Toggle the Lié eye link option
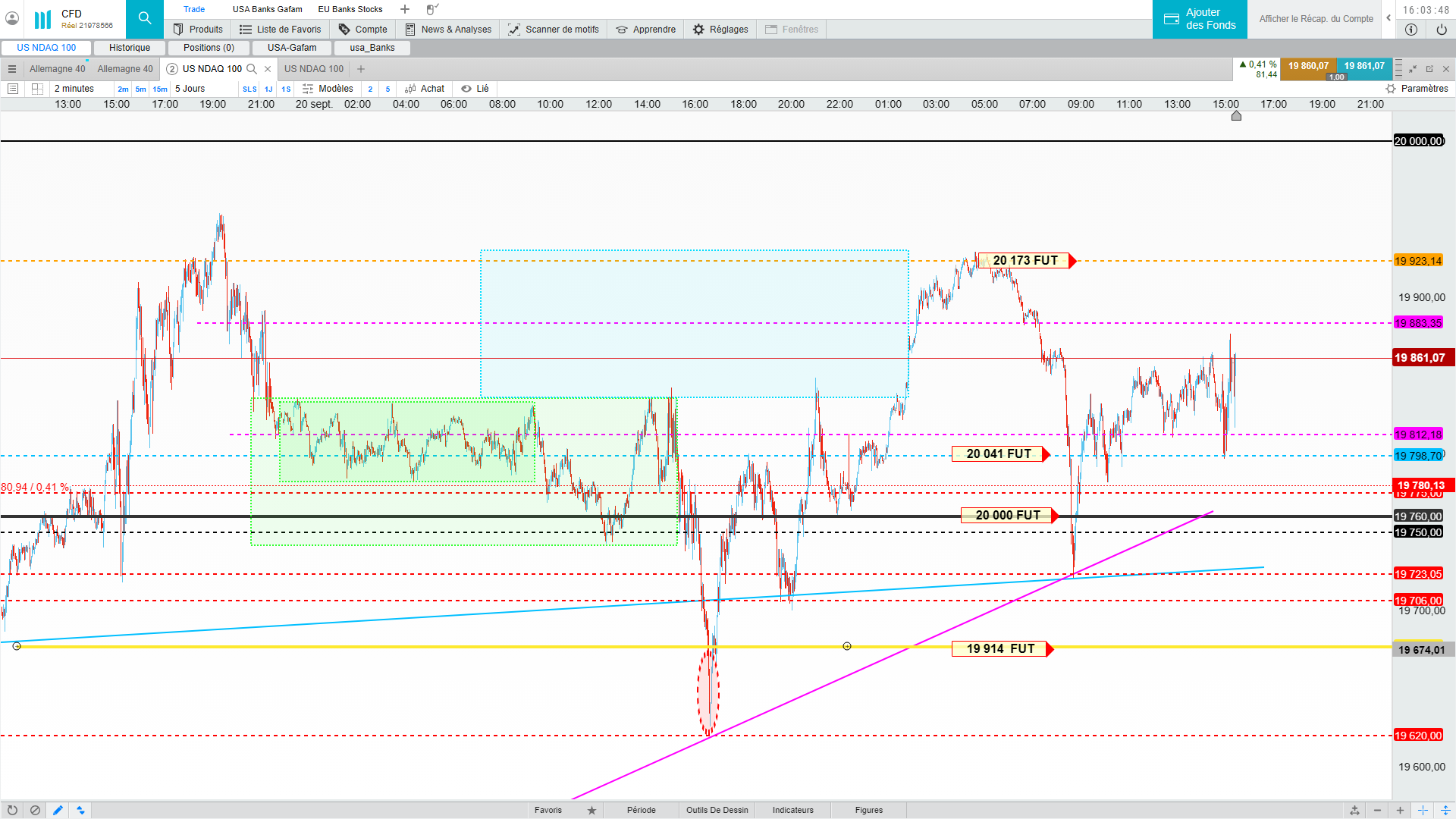 pos(475,89)
